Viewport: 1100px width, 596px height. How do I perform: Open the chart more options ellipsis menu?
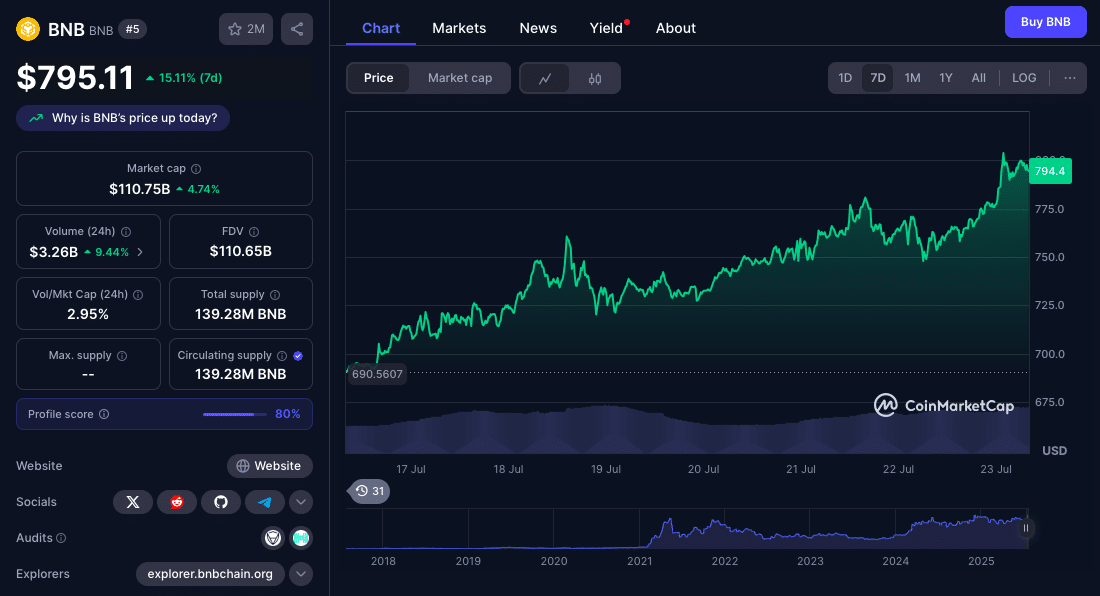pos(1069,78)
